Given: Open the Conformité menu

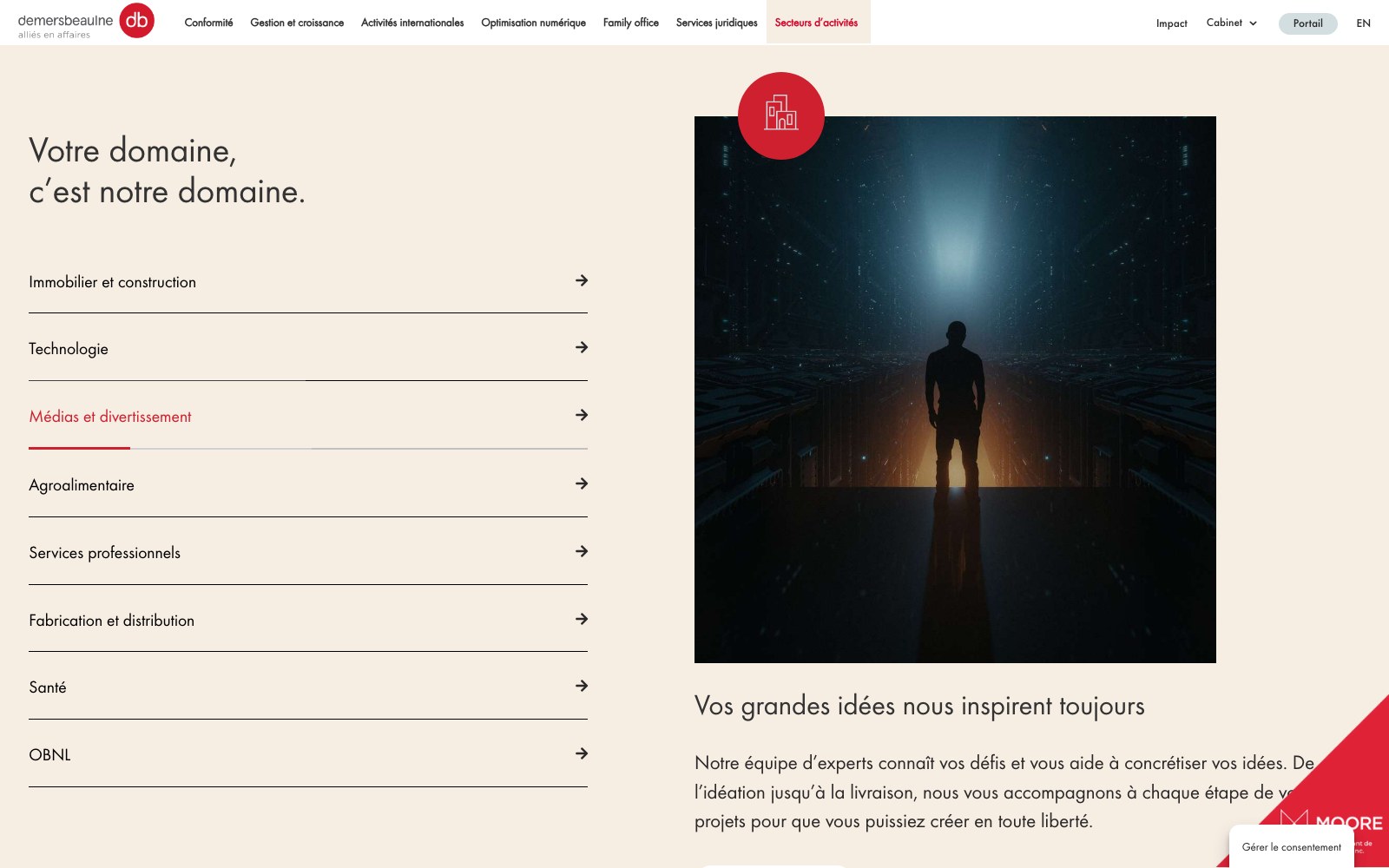Looking at the screenshot, I should point(208,23).
